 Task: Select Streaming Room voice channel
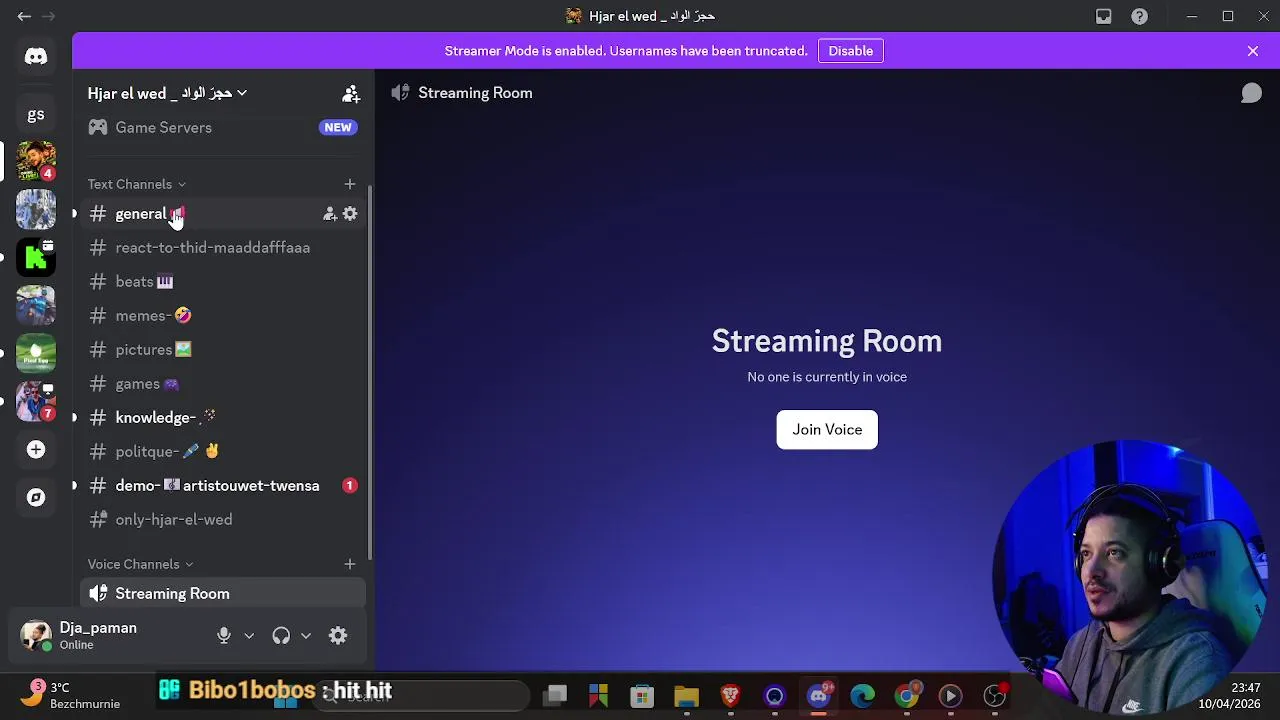[222, 594]
